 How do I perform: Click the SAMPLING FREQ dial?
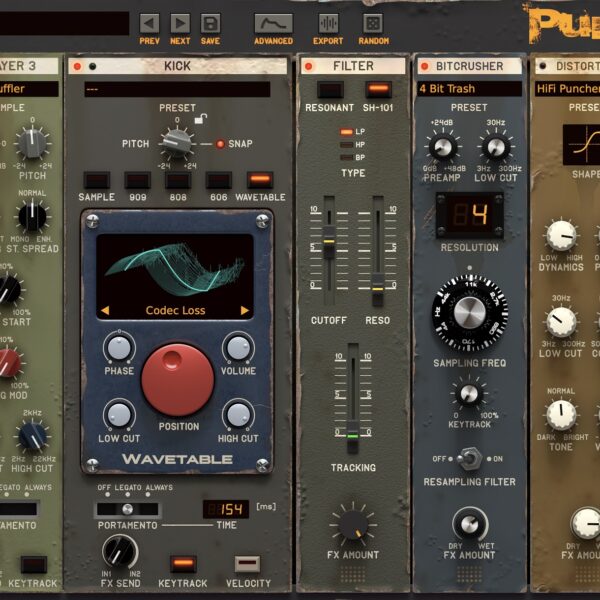click(x=470, y=313)
